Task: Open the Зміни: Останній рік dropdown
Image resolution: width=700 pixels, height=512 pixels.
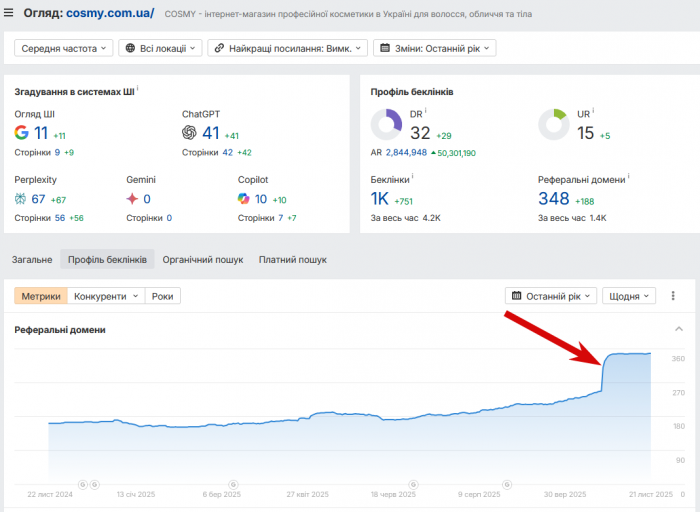Action: click(x=435, y=48)
